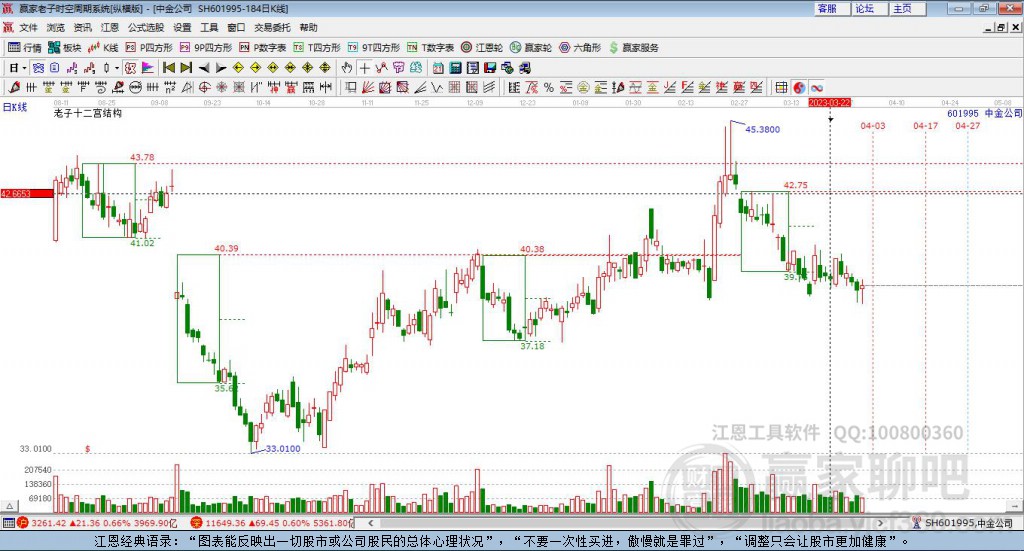
Task: Open the 交易委托 menu
Action: (272, 27)
